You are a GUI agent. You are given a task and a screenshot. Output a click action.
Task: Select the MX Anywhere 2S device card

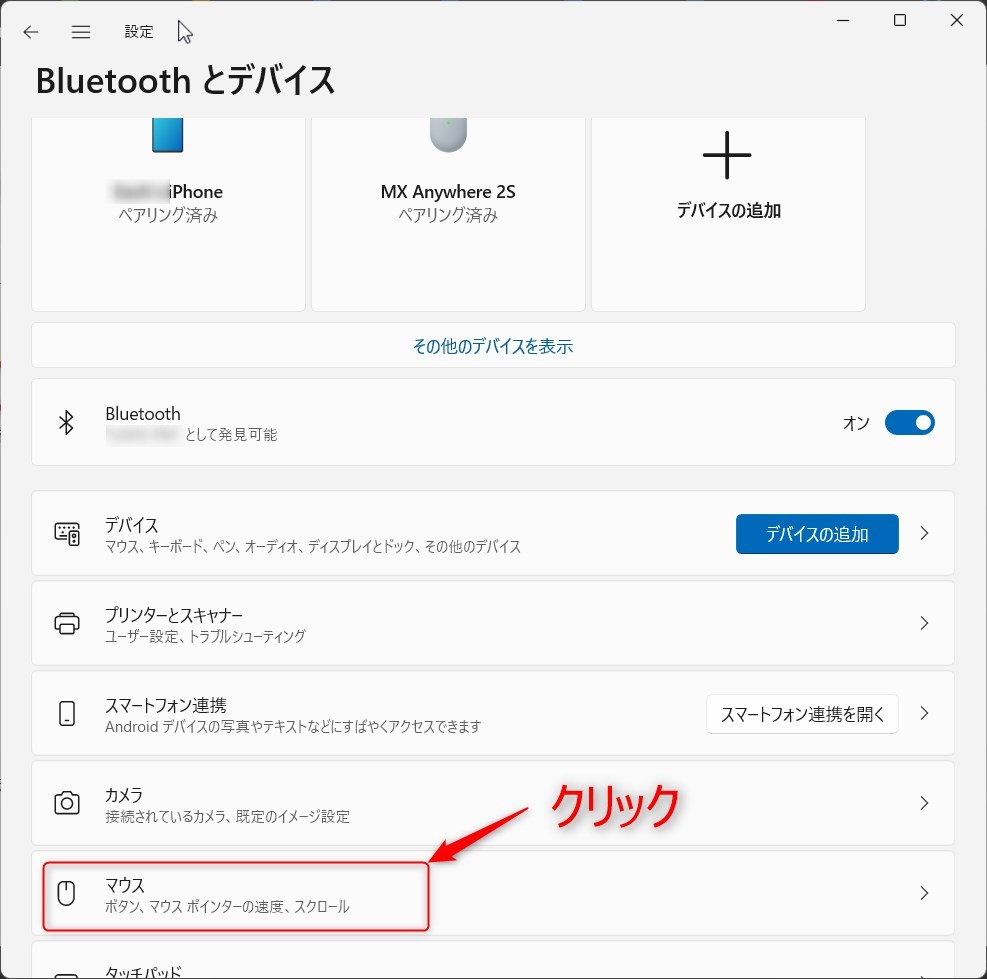(448, 214)
